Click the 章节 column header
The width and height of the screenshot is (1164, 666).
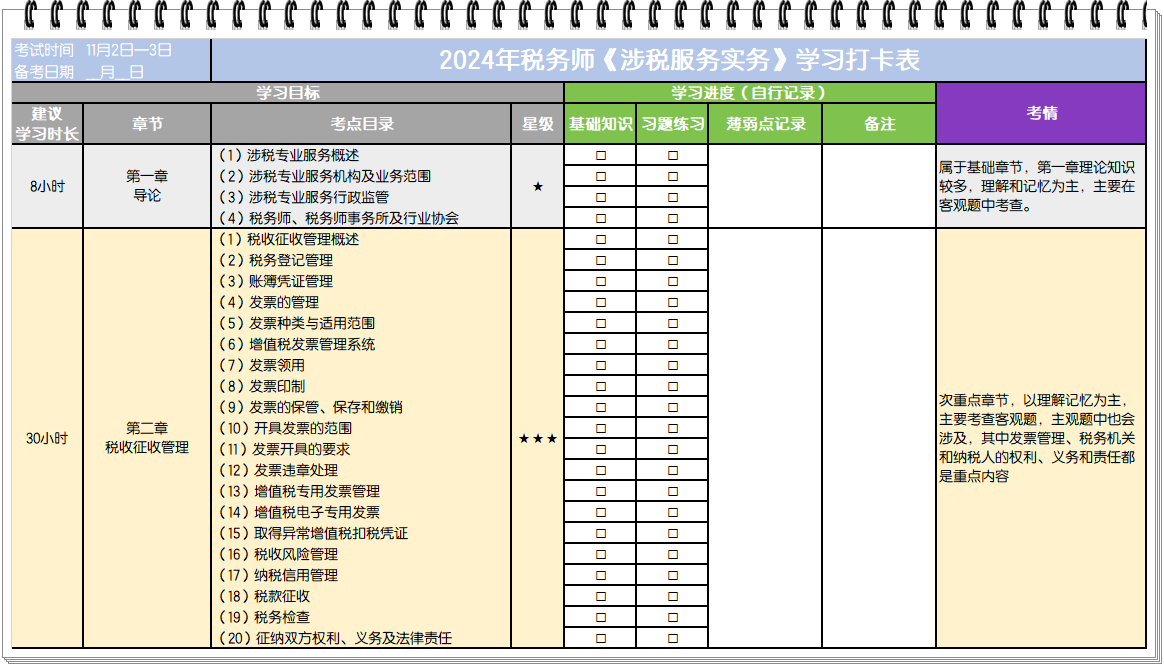[x=147, y=123]
